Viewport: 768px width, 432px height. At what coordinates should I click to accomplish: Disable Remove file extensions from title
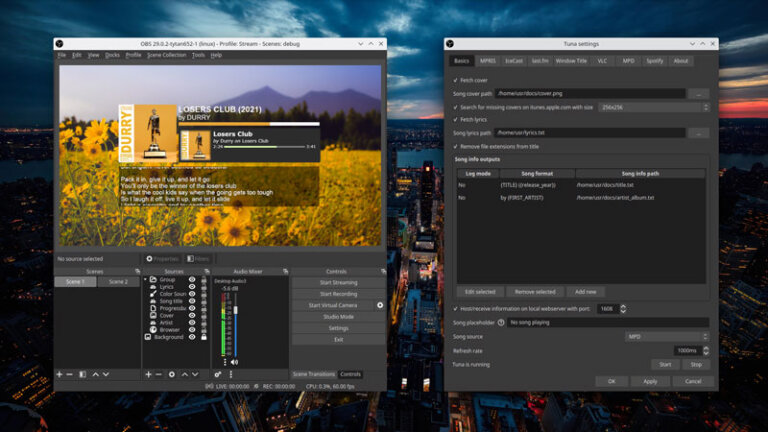tap(456, 146)
